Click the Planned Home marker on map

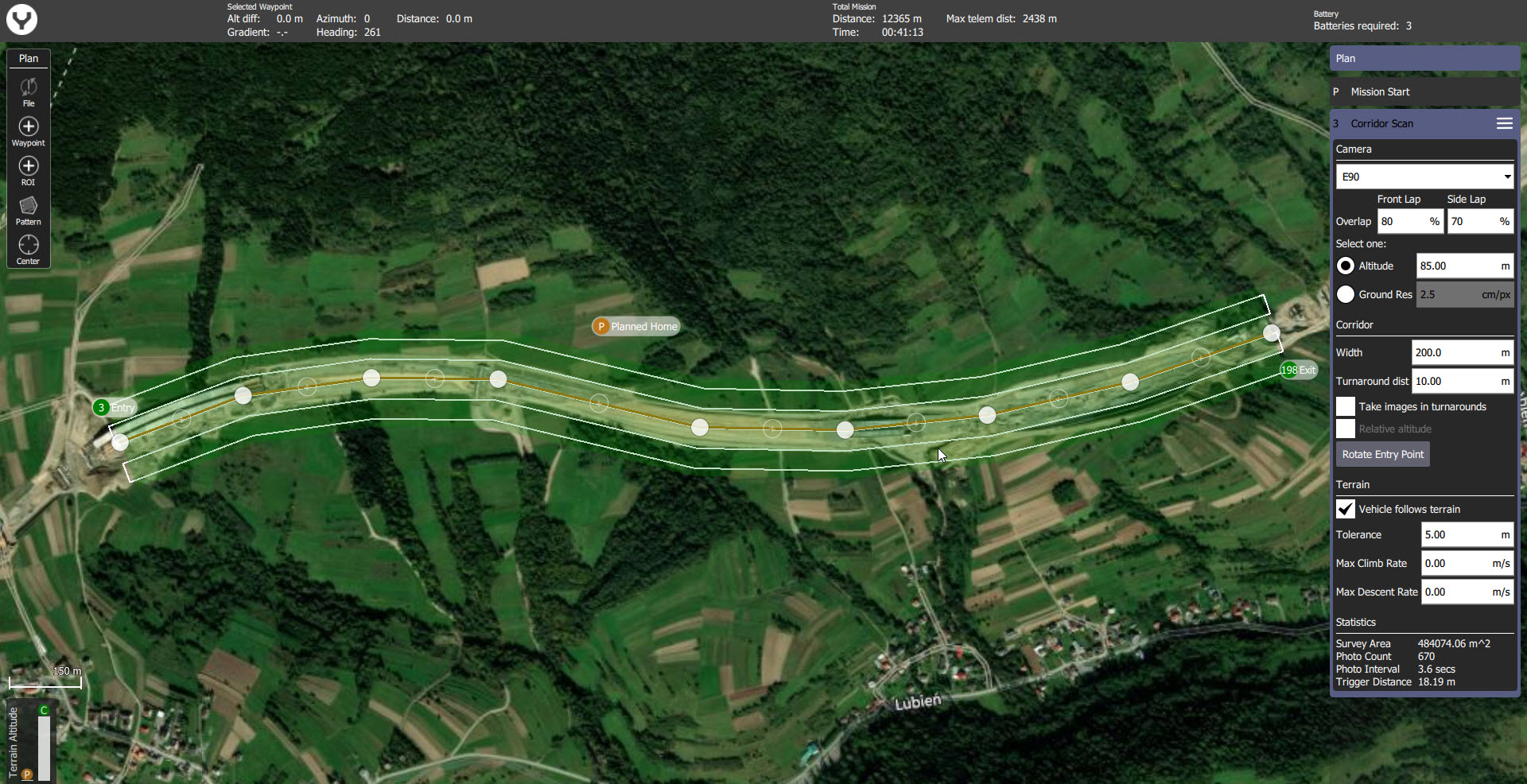coord(635,326)
